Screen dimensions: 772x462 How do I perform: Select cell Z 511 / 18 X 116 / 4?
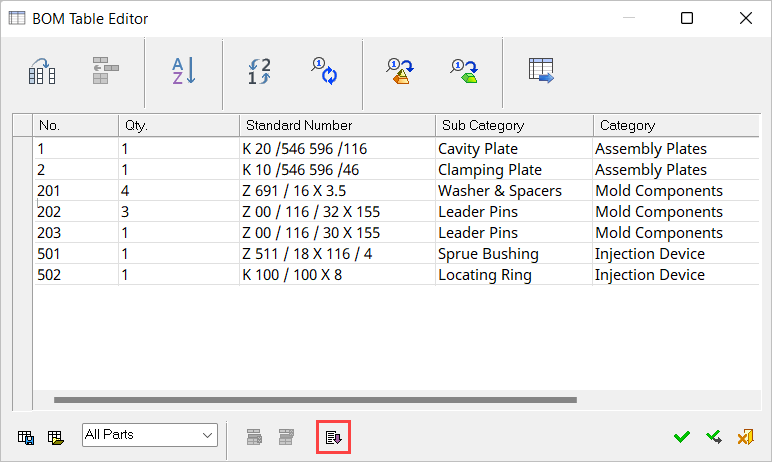click(337, 254)
